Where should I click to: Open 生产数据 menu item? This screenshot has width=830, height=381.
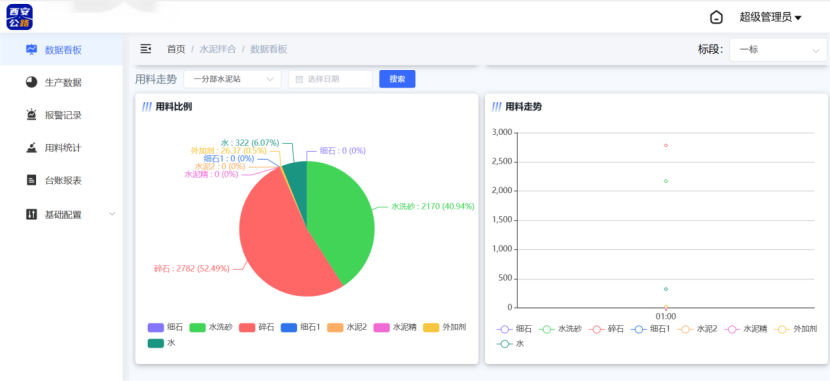point(61,83)
